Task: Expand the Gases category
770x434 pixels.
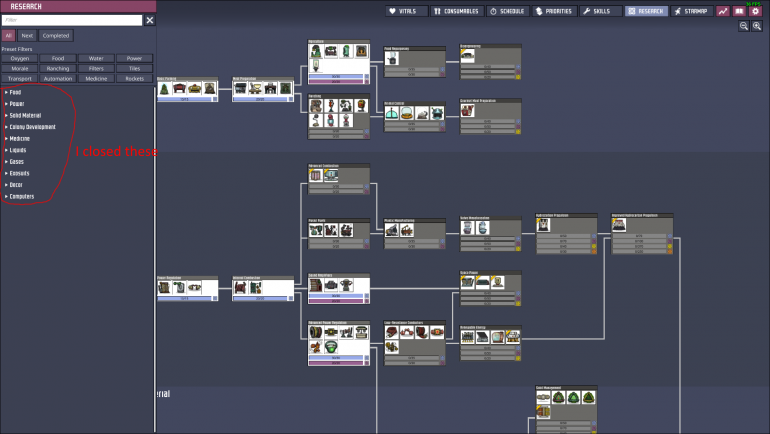Action: click(x=14, y=162)
